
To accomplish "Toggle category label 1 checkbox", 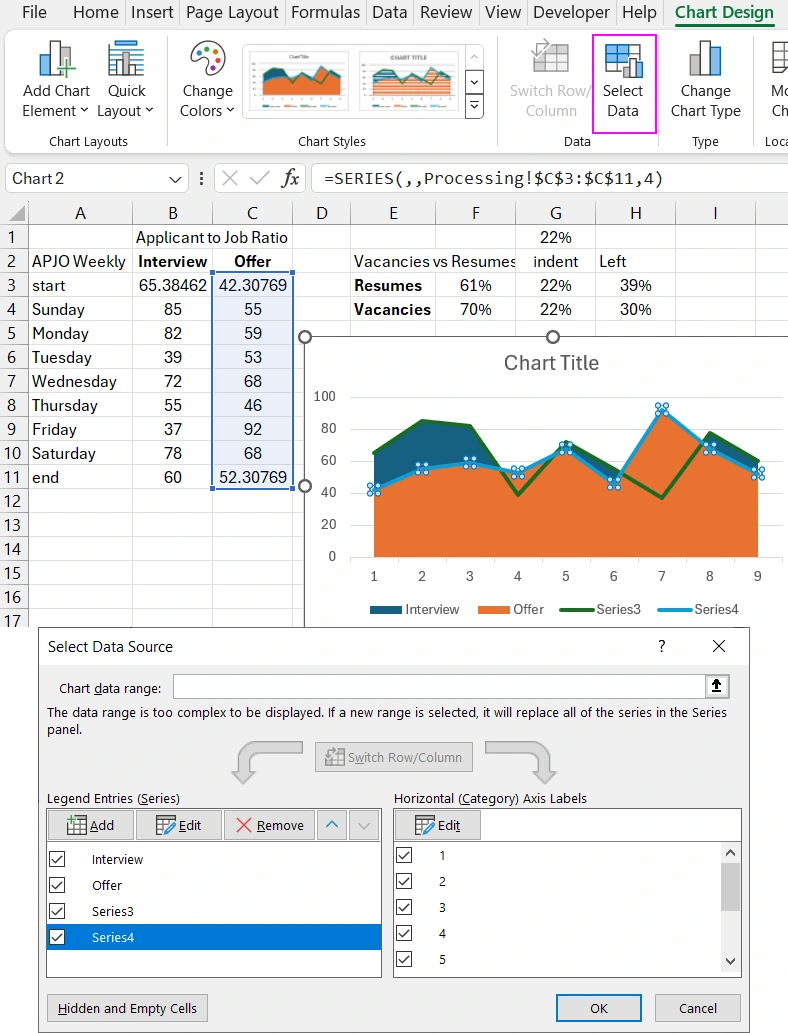I will 404,855.
